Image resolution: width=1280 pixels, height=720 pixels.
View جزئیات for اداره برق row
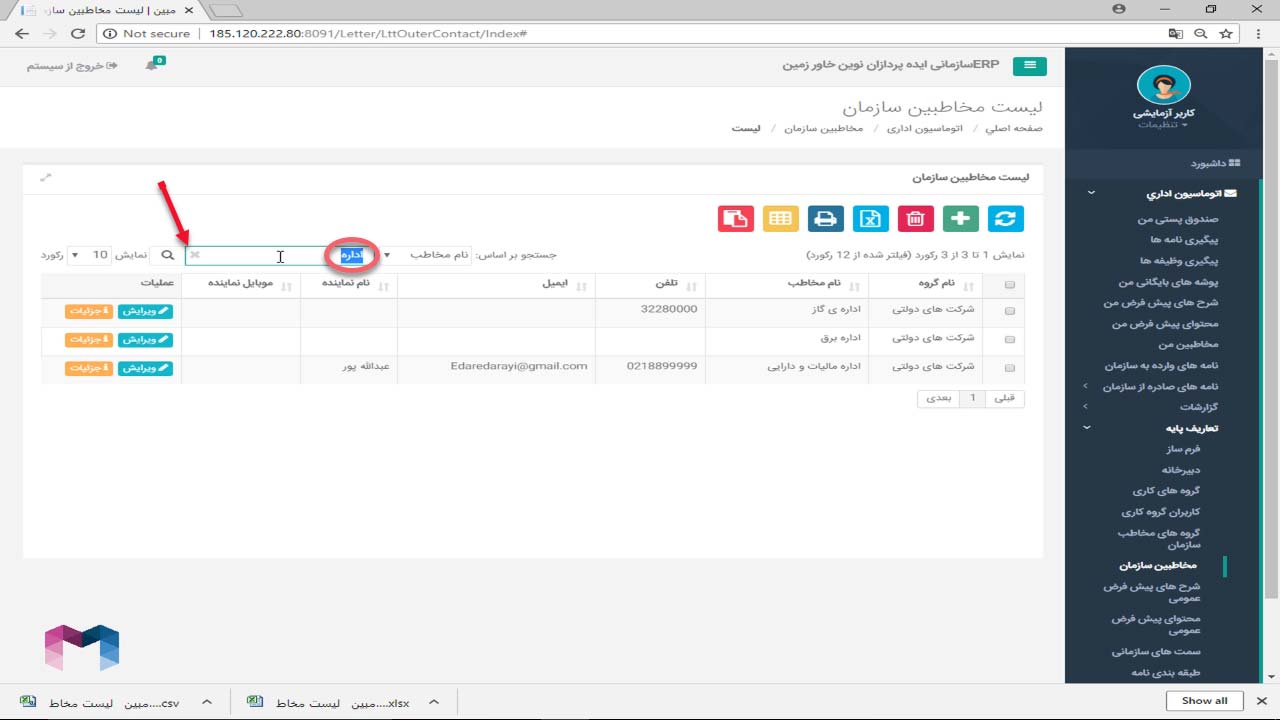point(90,340)
